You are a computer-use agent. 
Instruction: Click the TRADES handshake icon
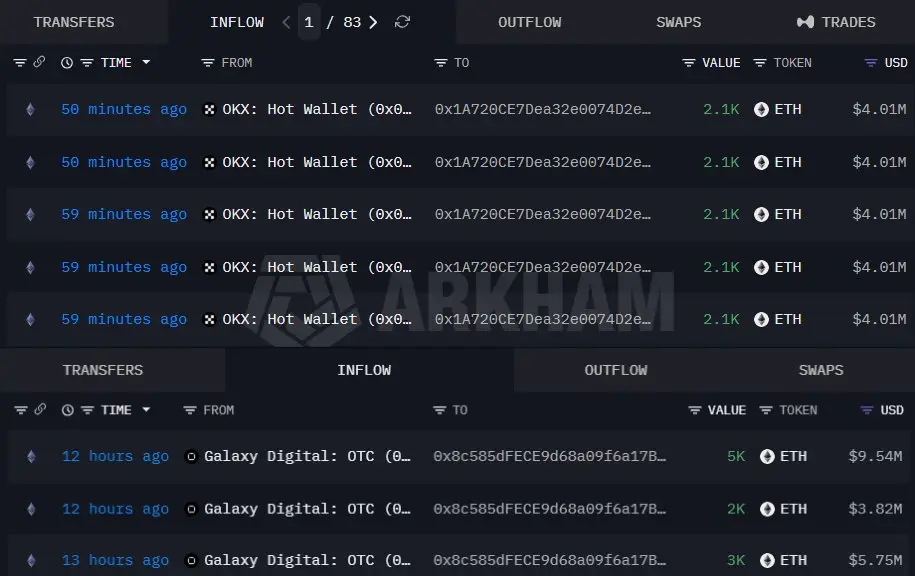[805, 22]
